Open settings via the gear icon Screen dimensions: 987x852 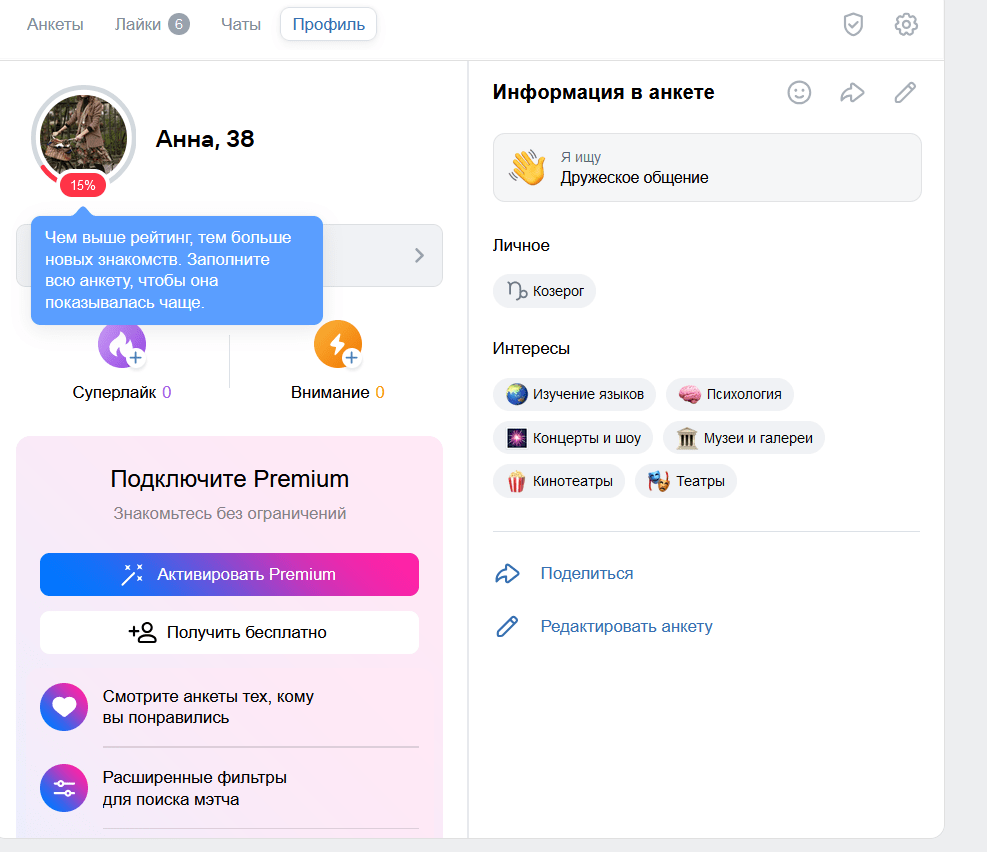click(905, 25)
